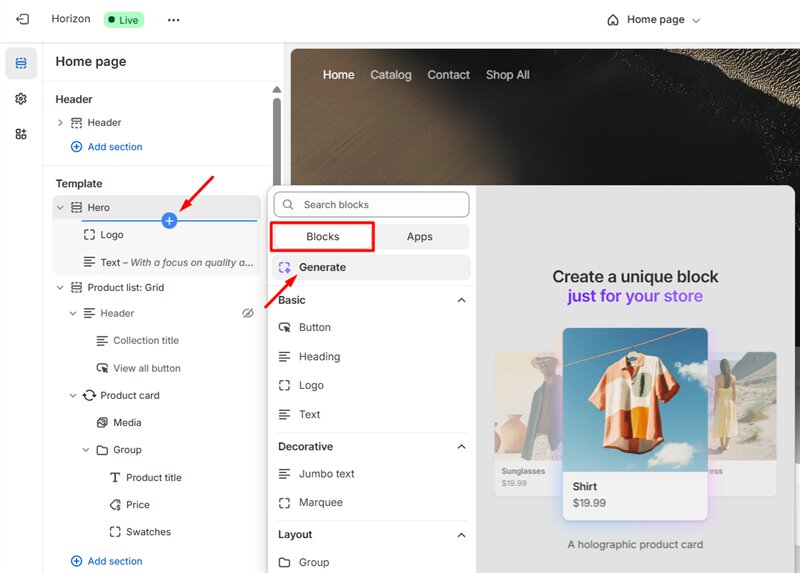Select the Blocks tab
800x573 pixels.
click(322, 237)
